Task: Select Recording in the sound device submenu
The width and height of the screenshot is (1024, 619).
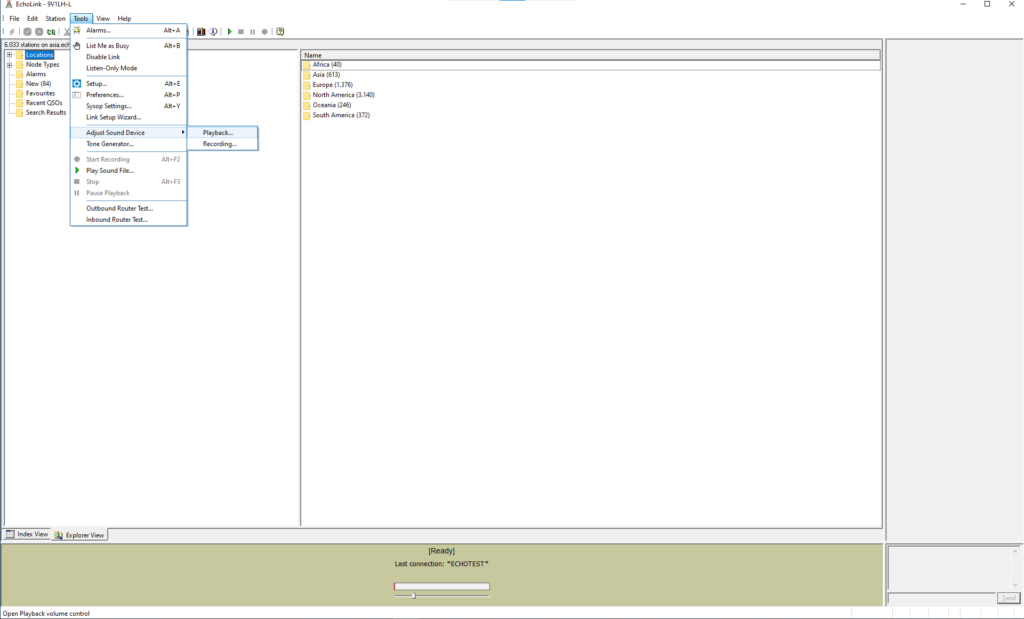Action: tap(223, 144)
